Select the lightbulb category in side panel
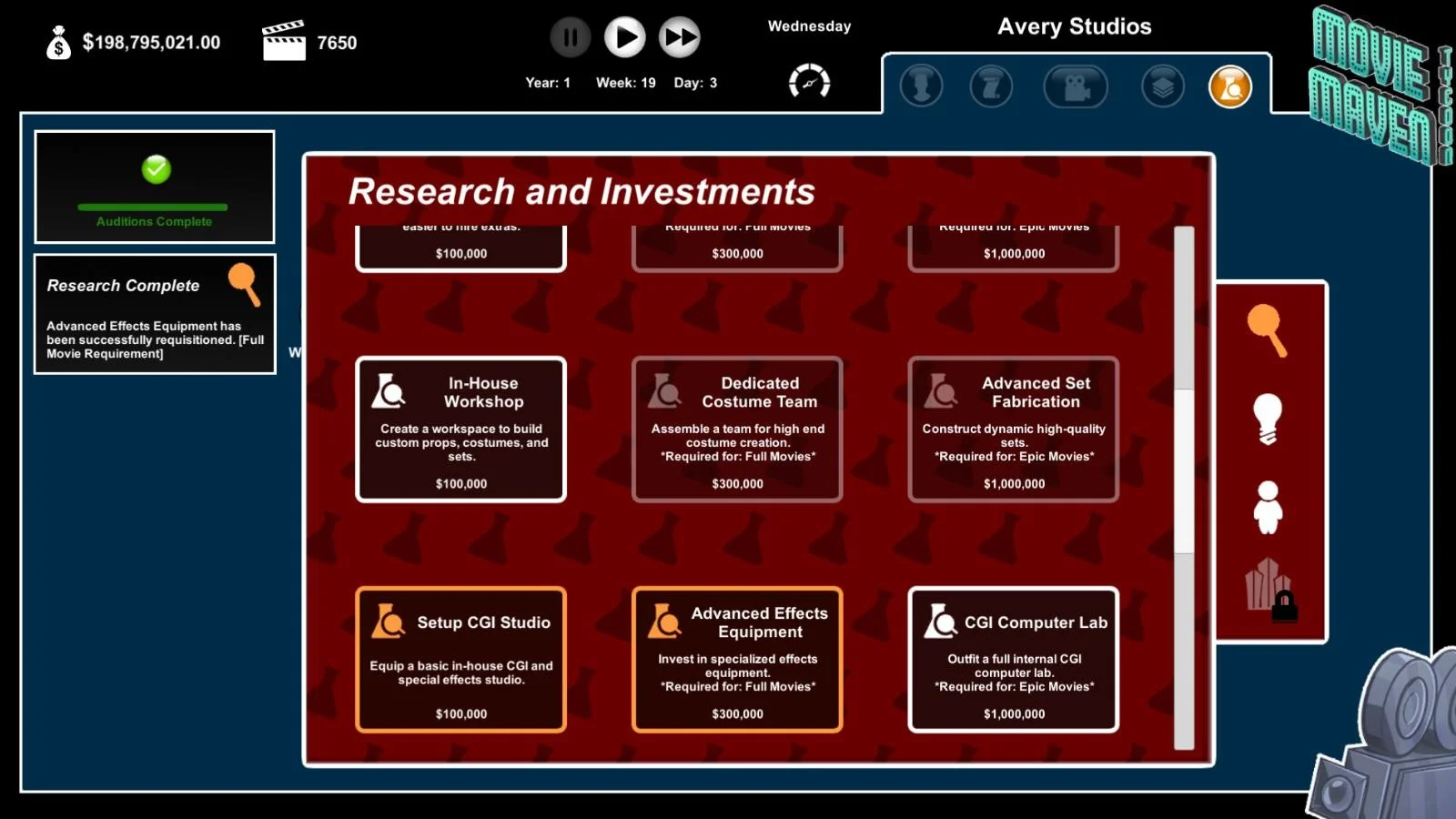The height and width of the screenshot is (819, 1456). point(1267,419)
